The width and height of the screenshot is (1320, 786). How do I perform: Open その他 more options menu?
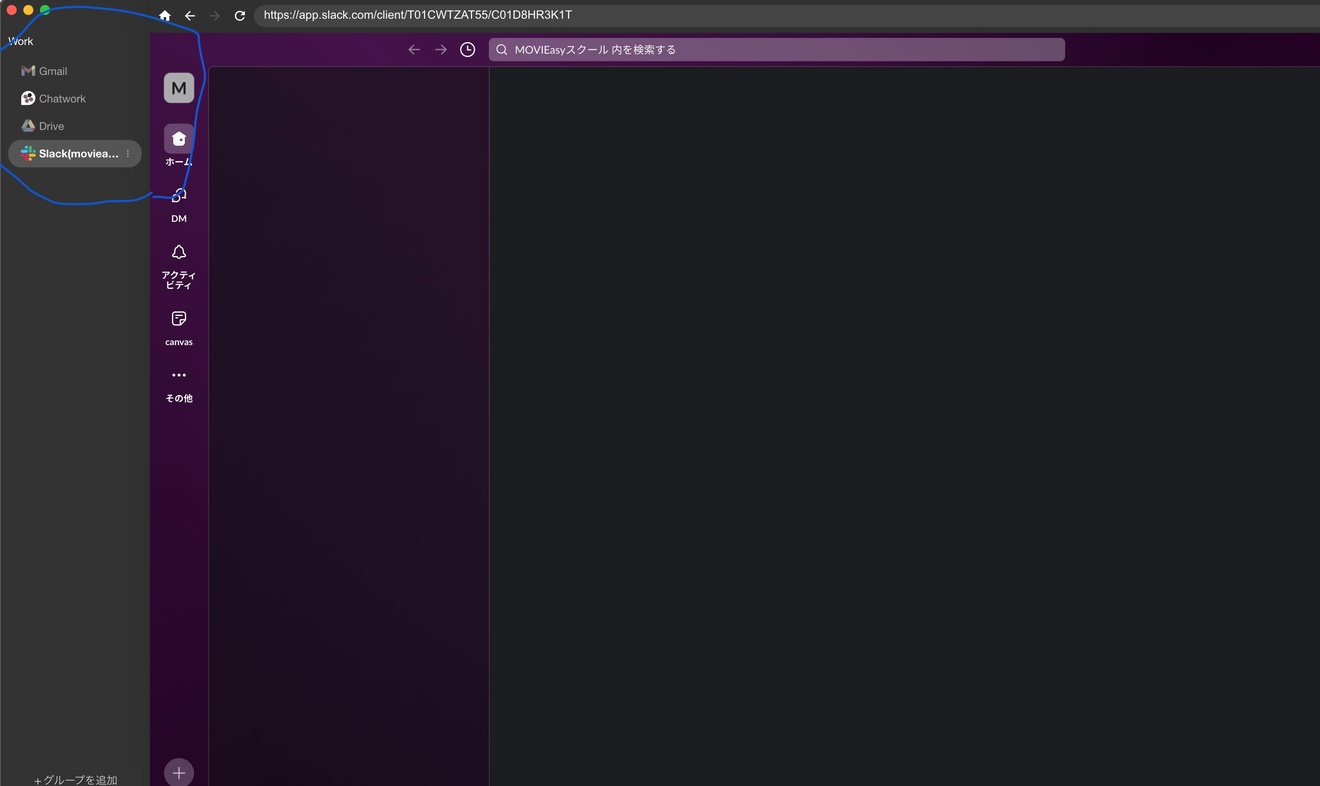(x=179, y=384)
